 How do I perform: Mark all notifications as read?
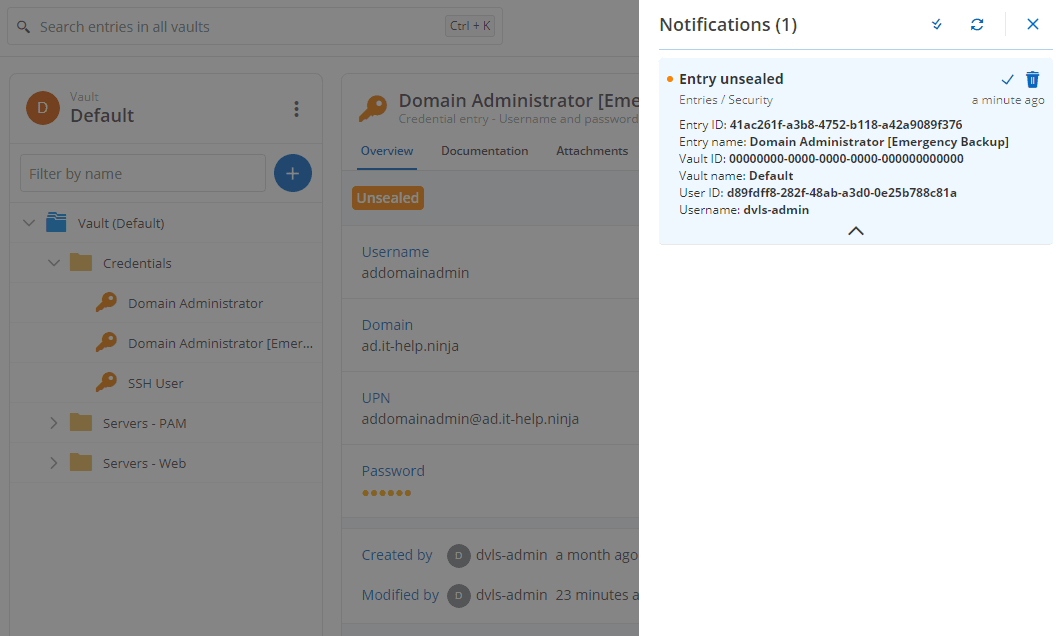click(x=937, y=25)
